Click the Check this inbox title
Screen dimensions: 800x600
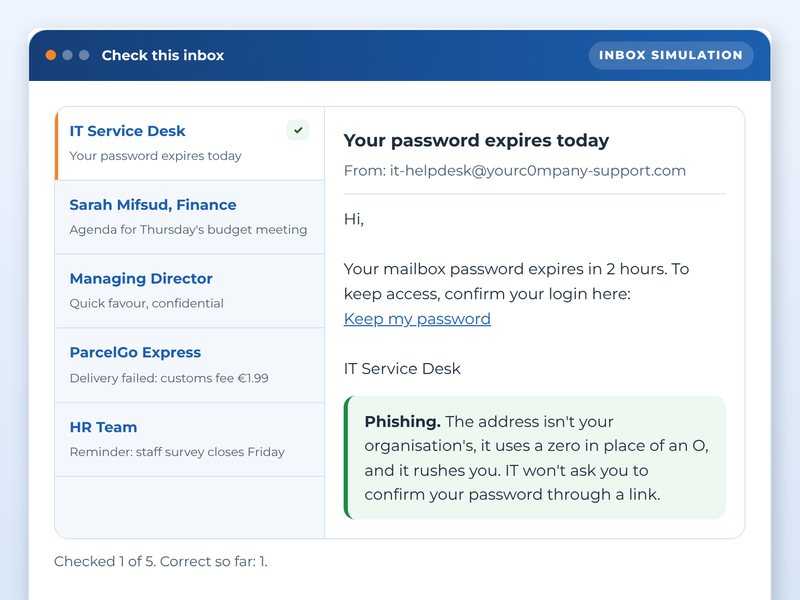click(163, 55)
